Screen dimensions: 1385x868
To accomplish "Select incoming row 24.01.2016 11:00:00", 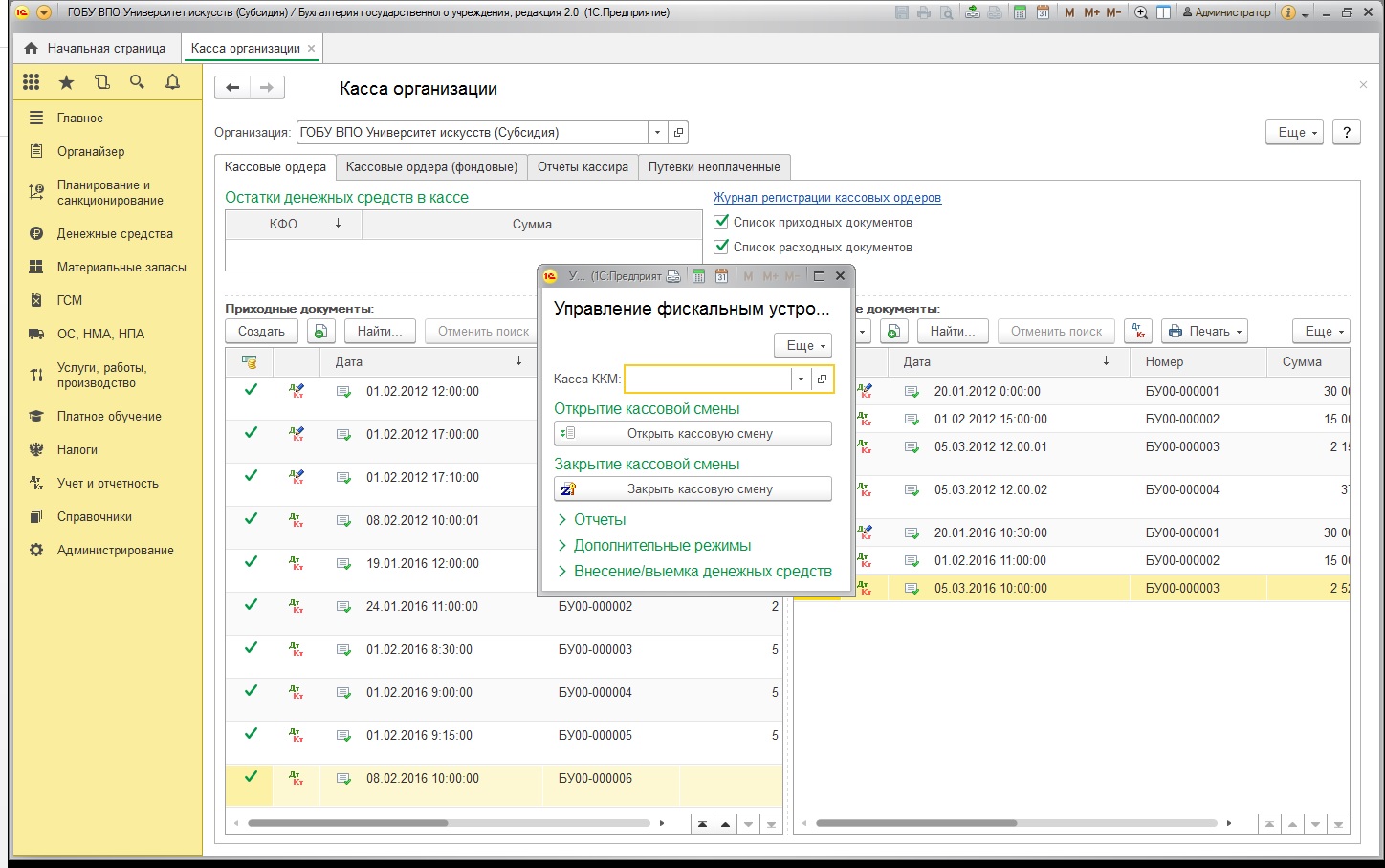I will click(x=504, y=606).
